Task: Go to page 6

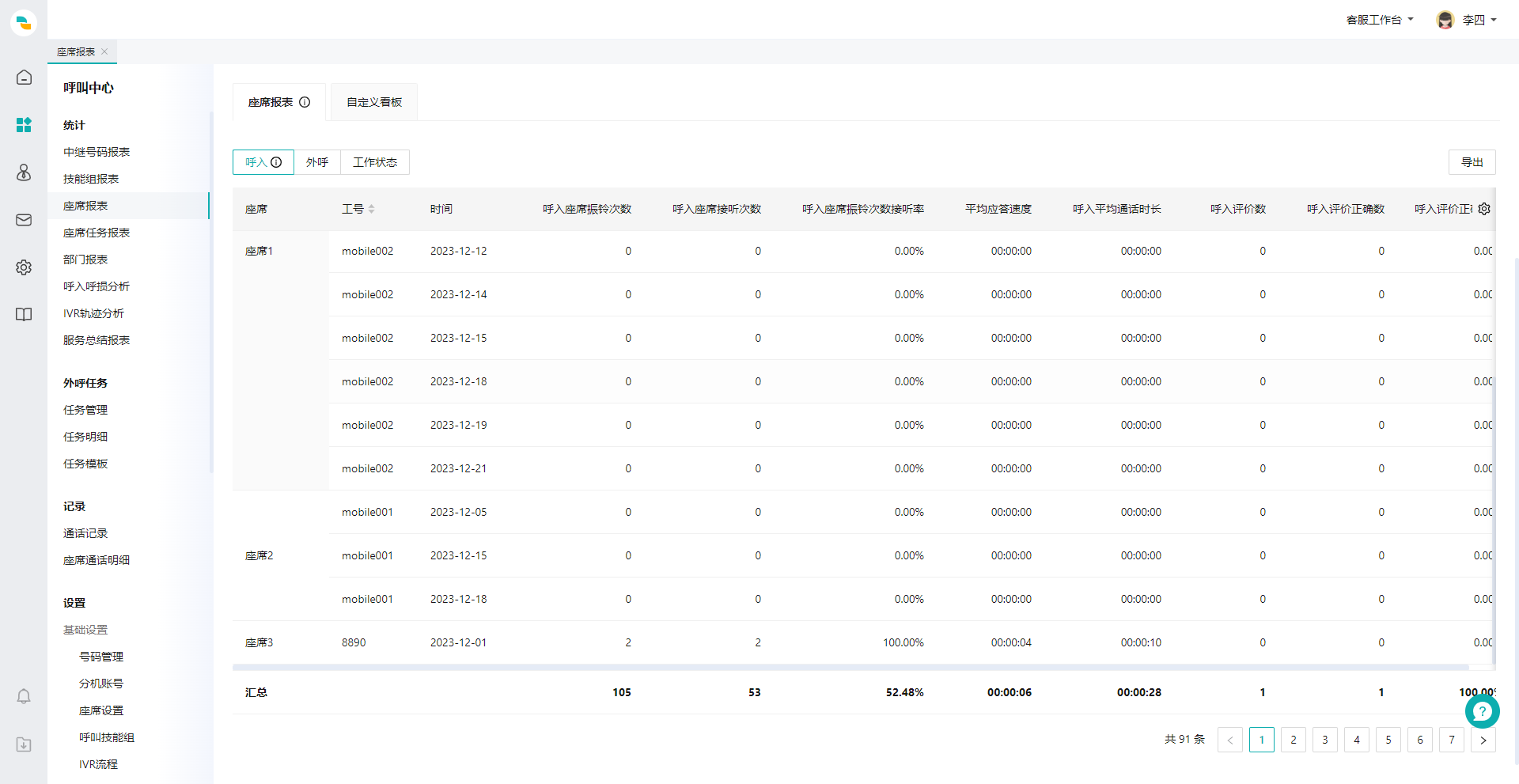Action: [1420, 740]
